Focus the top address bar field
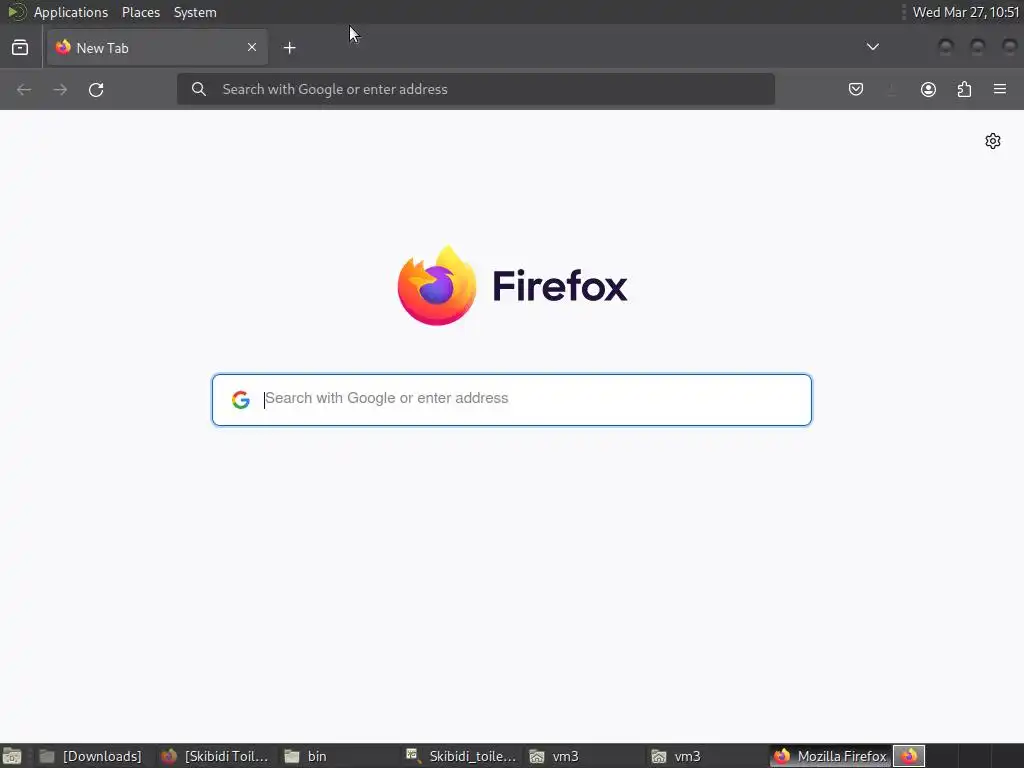Viewport: 1024px width, 768px height. click(475, 89)
